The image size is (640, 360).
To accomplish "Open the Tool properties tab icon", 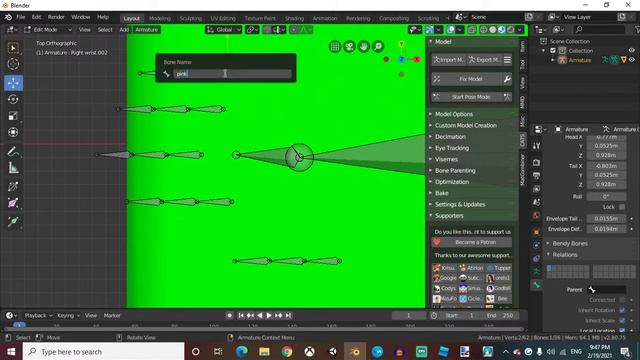I will pos(537,146).
